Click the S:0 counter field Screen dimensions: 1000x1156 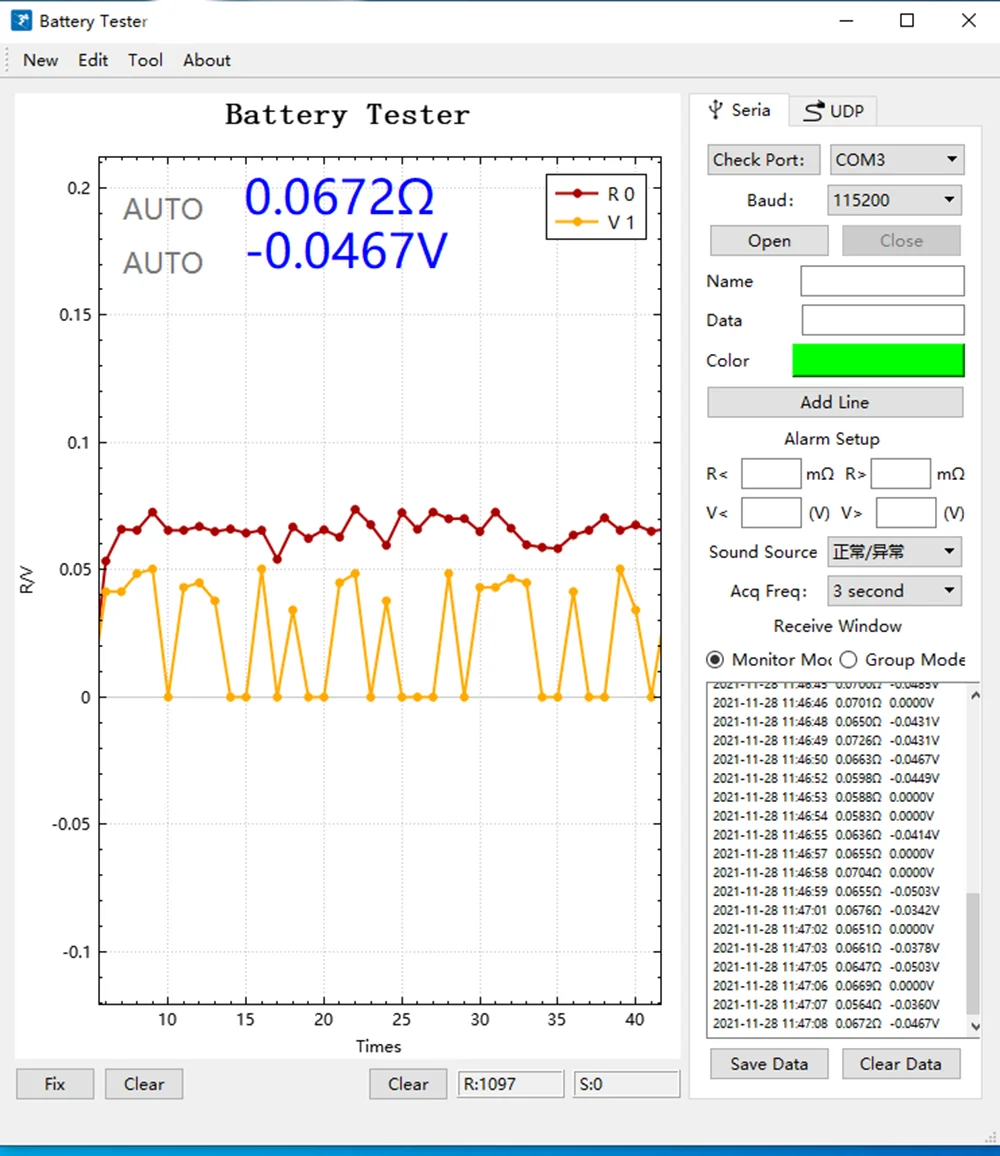(x=626, y=1084)
